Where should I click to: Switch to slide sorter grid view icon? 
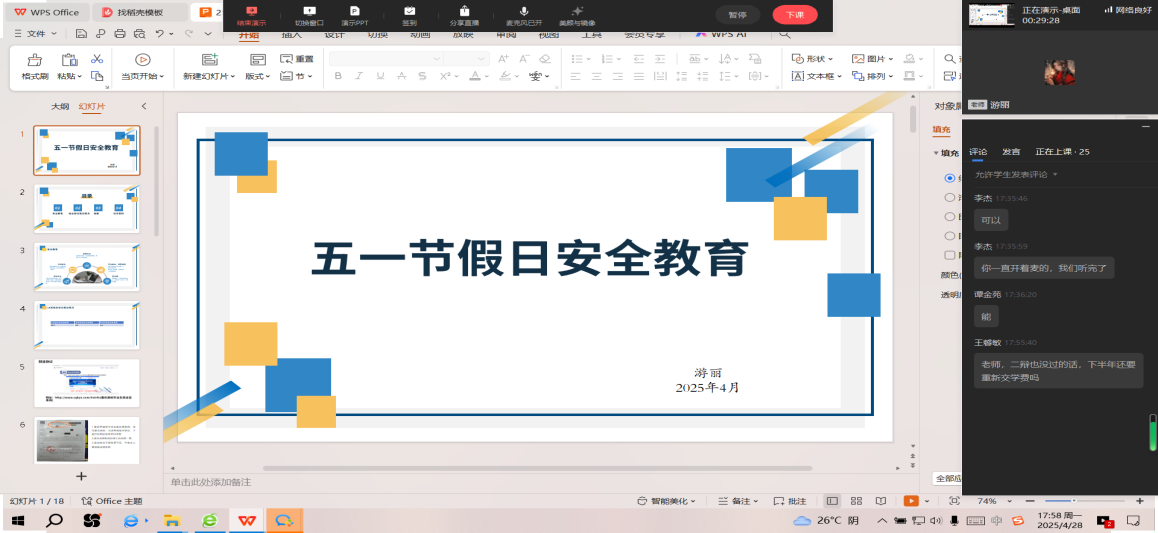[857, 501]
